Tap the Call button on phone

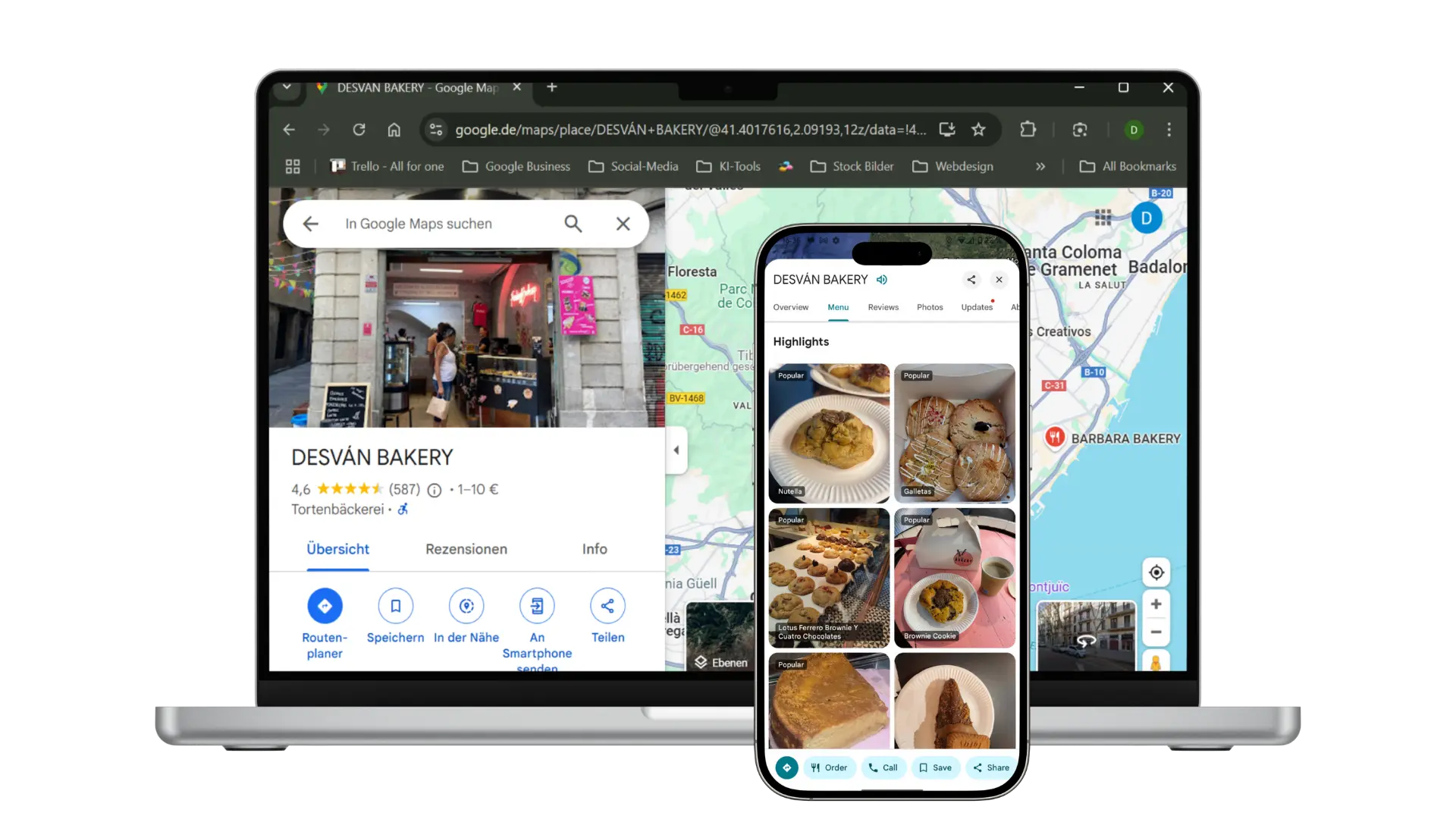pos(883,767)
